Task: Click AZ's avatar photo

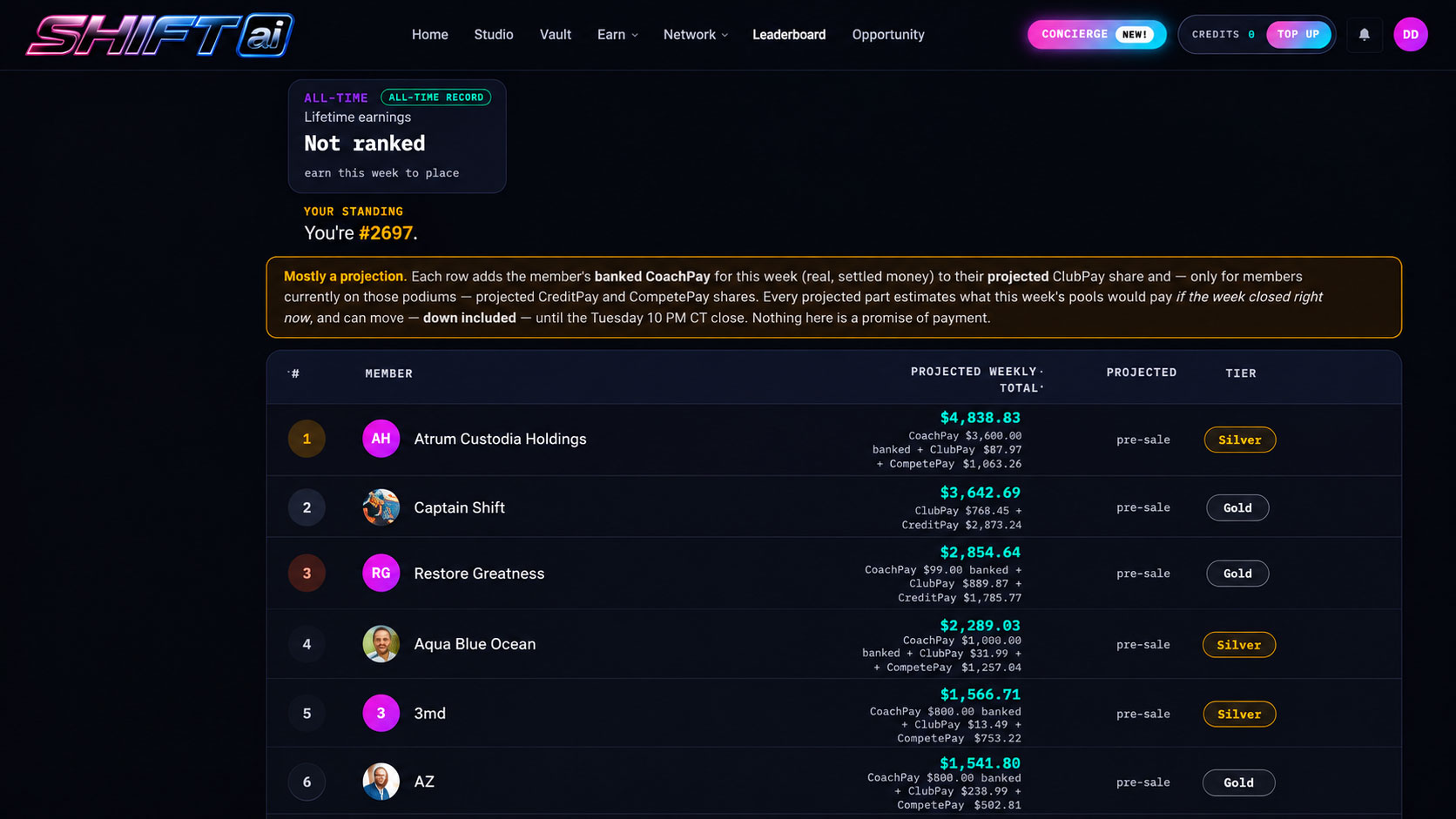Action: click(381, 782)
